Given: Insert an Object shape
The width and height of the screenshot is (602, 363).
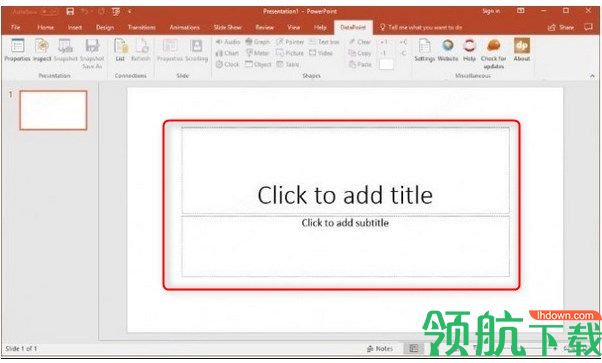Looking at the screenshot, I should click(258, 64).
